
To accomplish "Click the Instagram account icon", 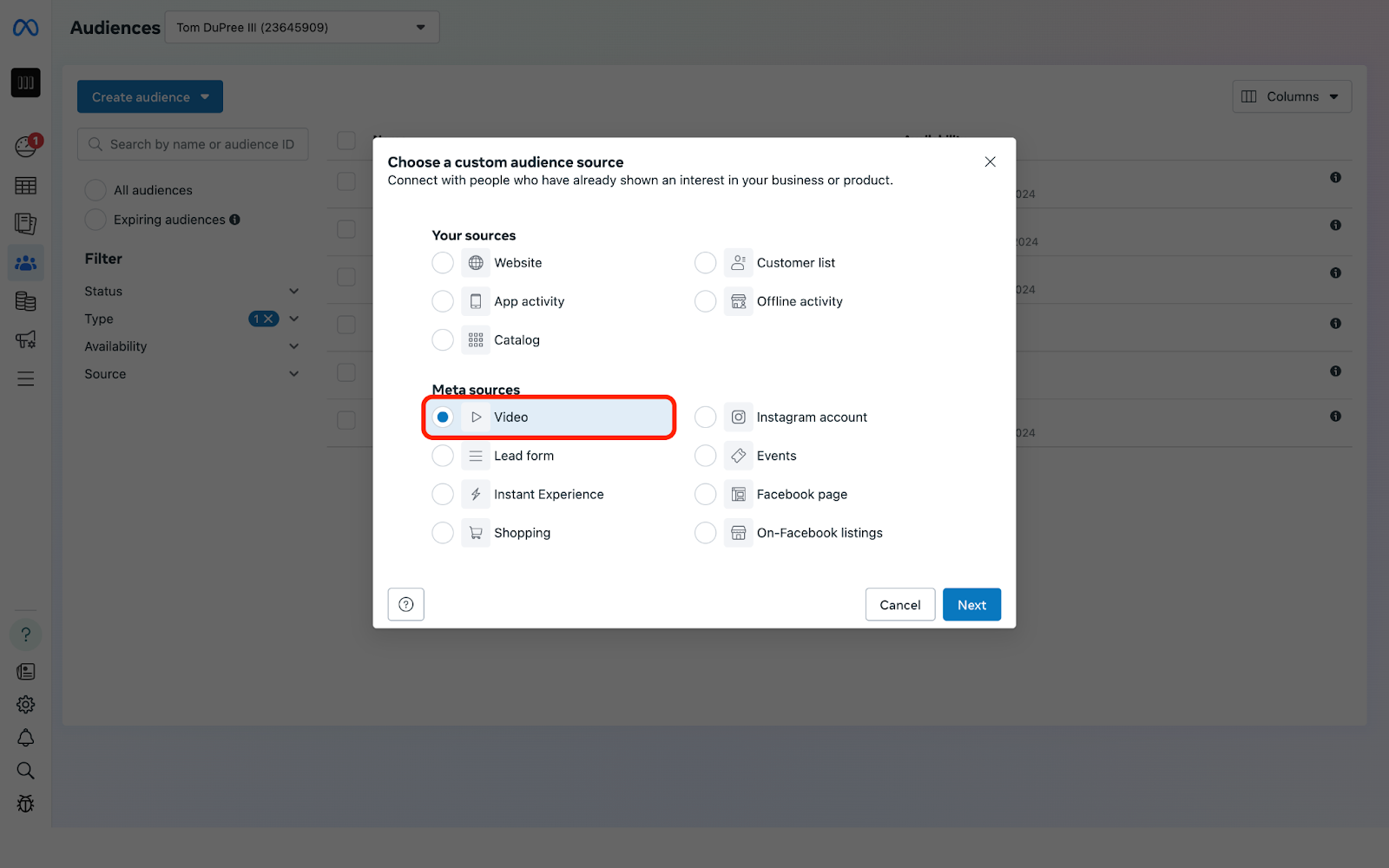I will coord(738,418).
